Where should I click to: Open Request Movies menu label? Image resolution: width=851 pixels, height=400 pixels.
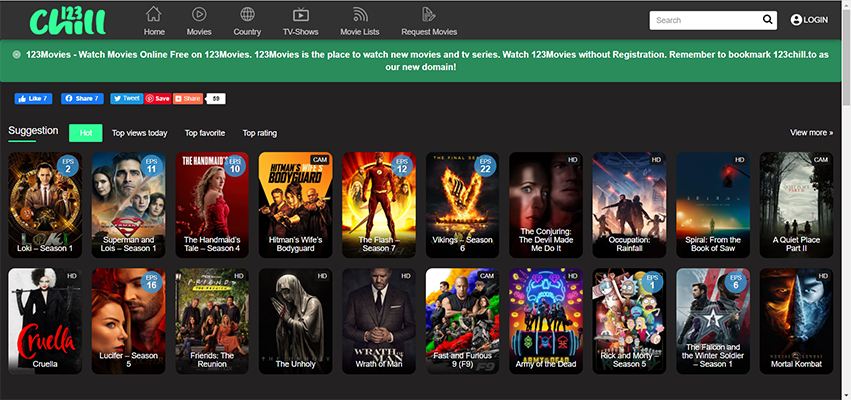(429, 32)
